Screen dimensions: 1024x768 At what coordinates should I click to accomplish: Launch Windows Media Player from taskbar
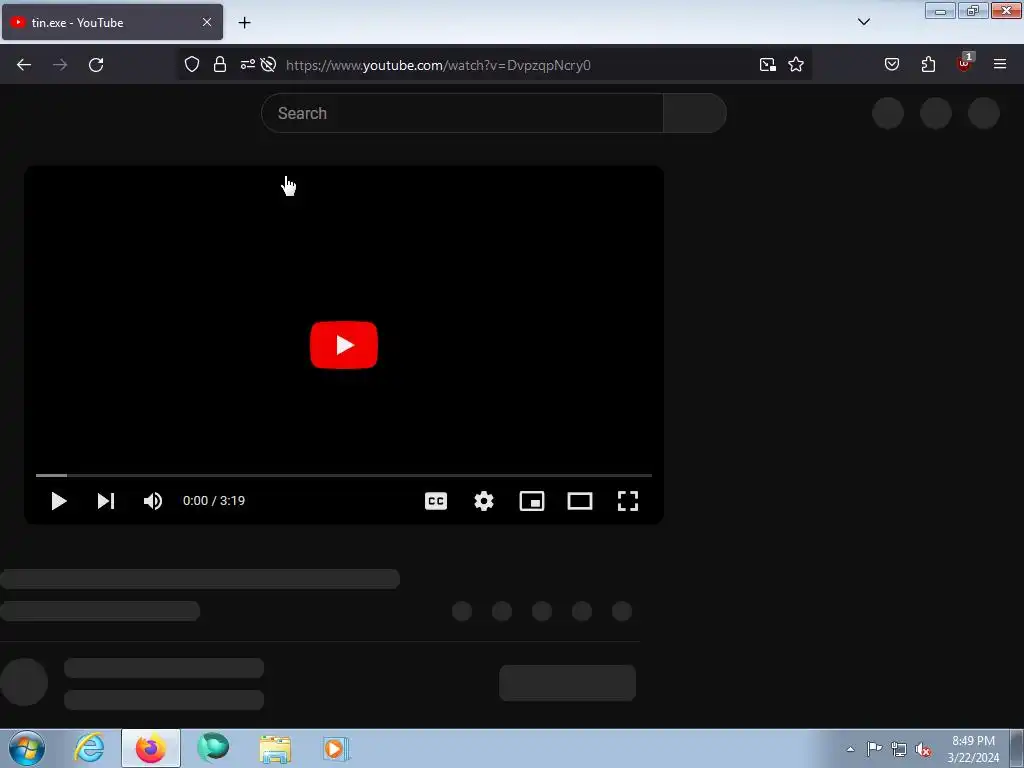click(x=336, y=748)
